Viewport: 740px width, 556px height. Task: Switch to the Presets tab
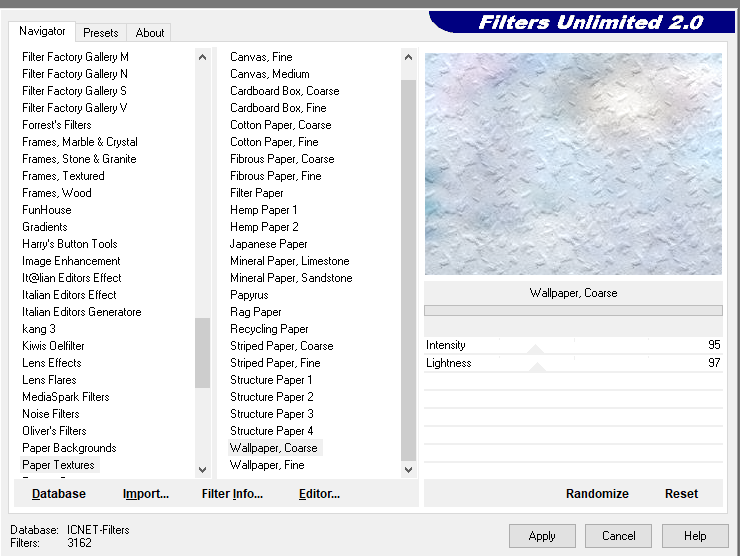click(101, 33)
